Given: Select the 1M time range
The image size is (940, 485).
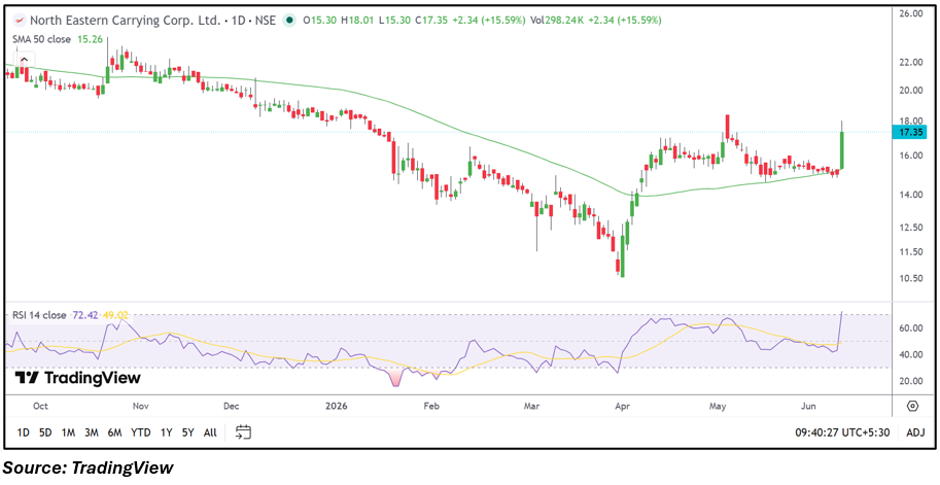Looking at the screenshot, I should (68, 432).
